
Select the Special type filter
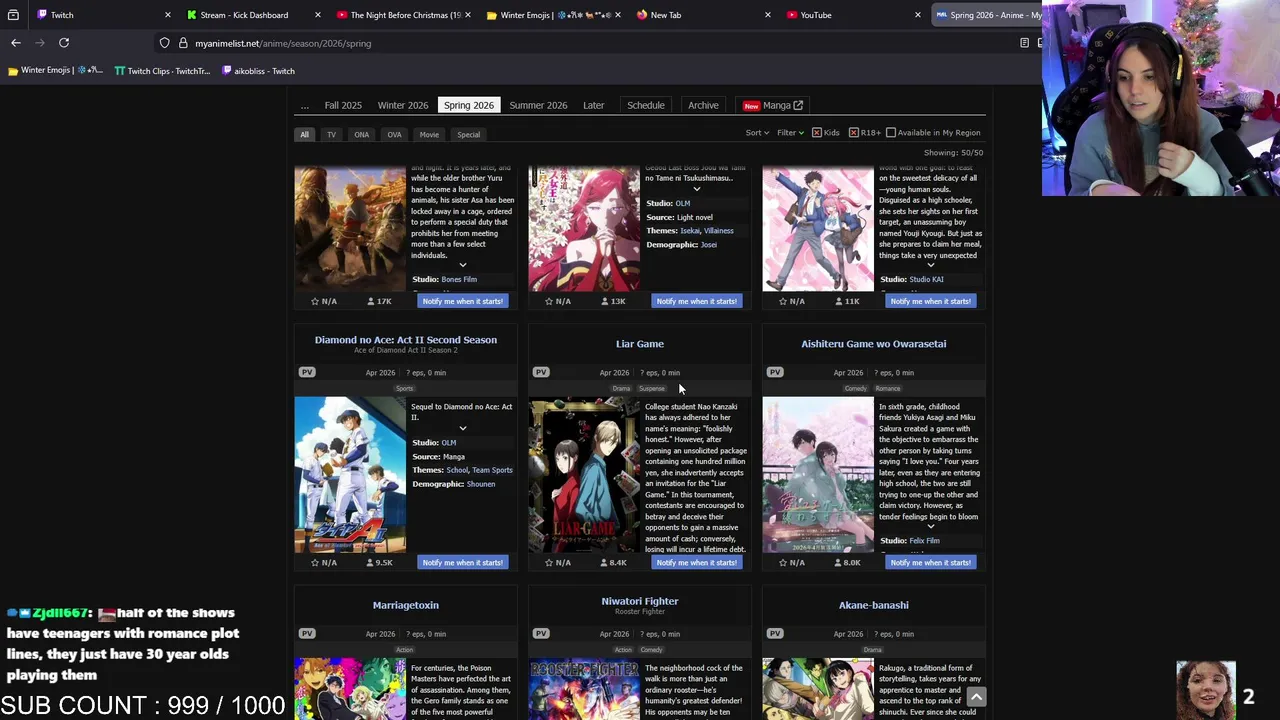[x=468, y=134]
